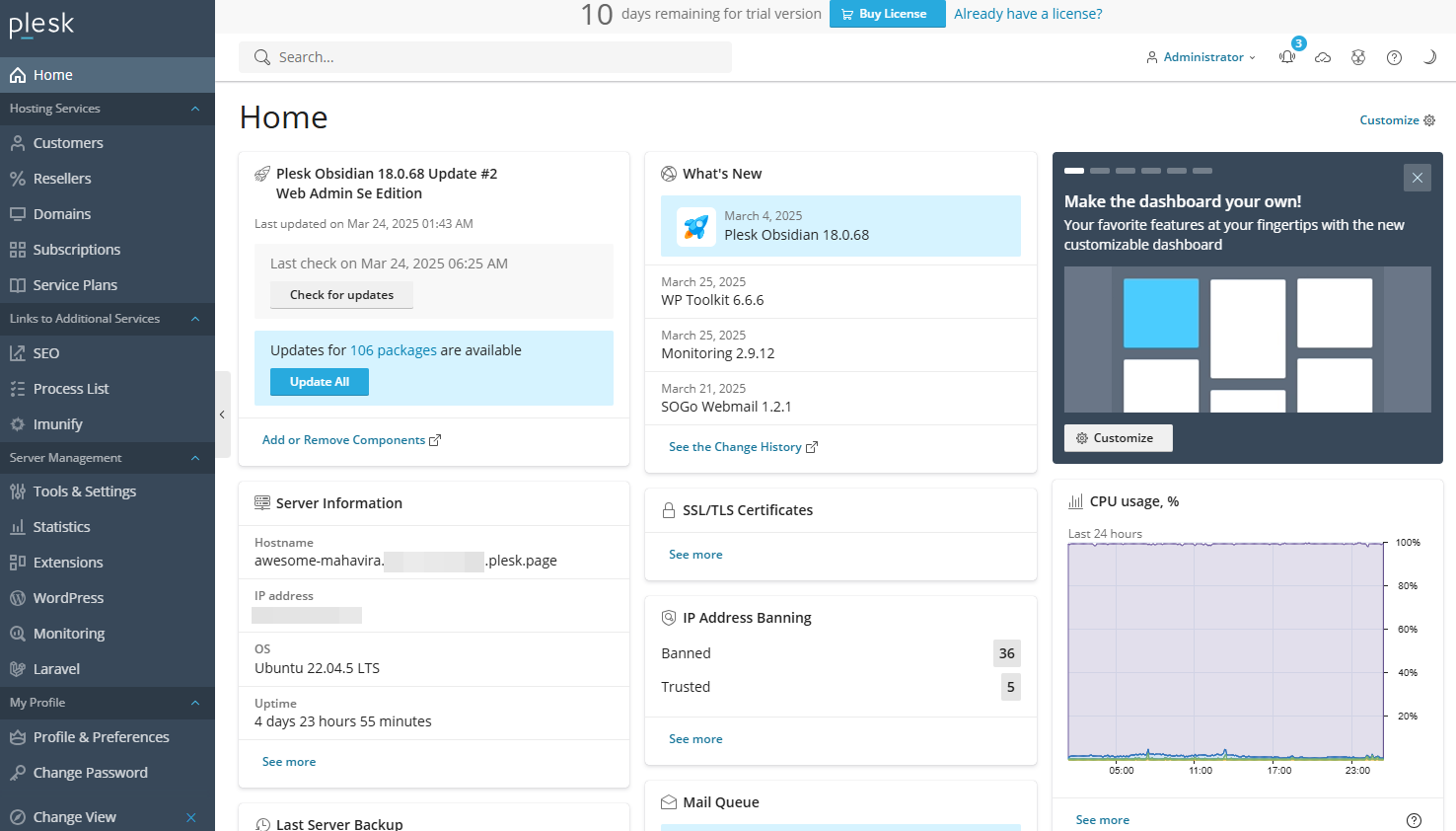
Task: Click Already have a license link
Action: 1028,14
